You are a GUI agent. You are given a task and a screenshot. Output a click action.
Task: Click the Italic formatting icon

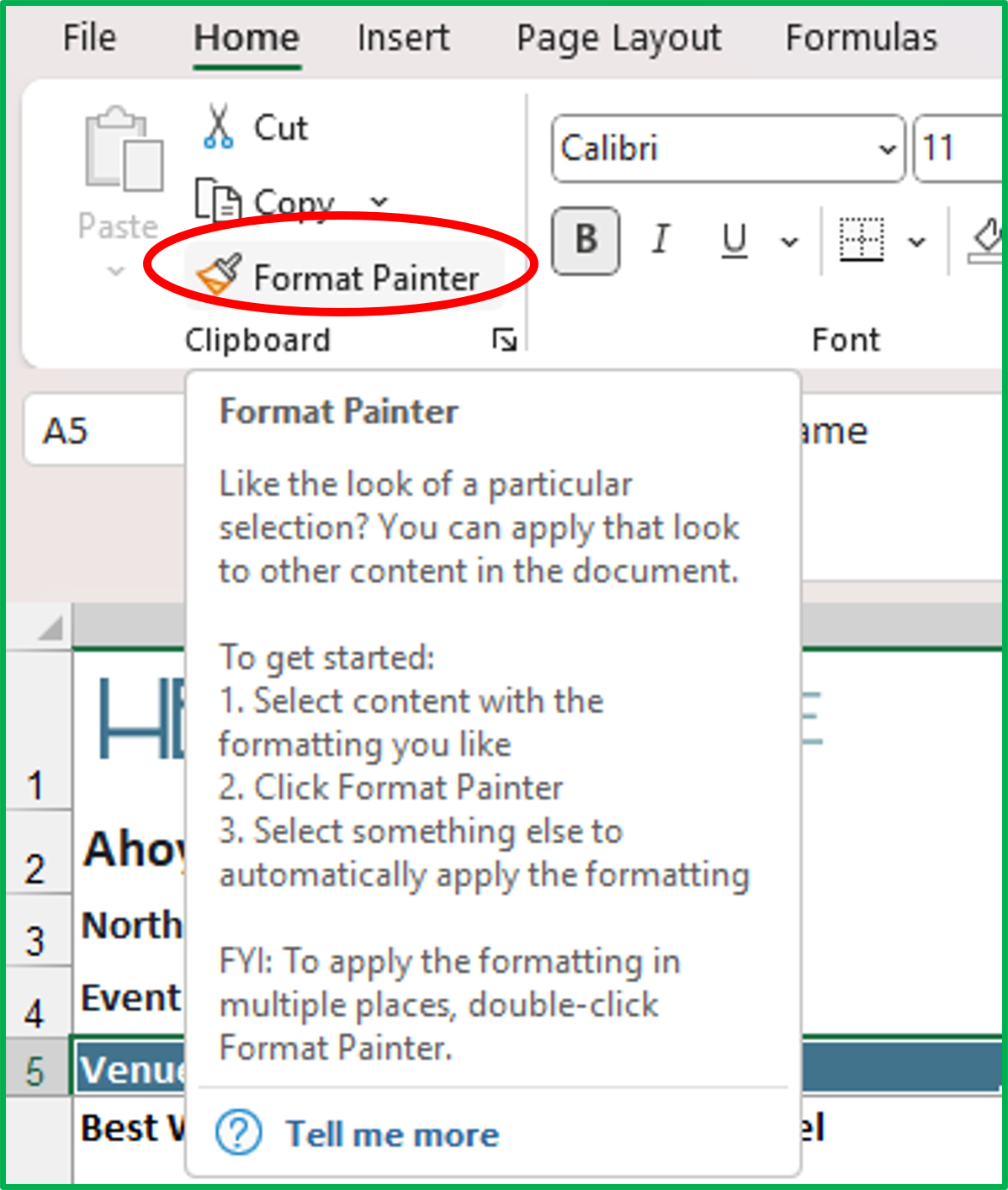pyautogui.click(x=661, y=241)
